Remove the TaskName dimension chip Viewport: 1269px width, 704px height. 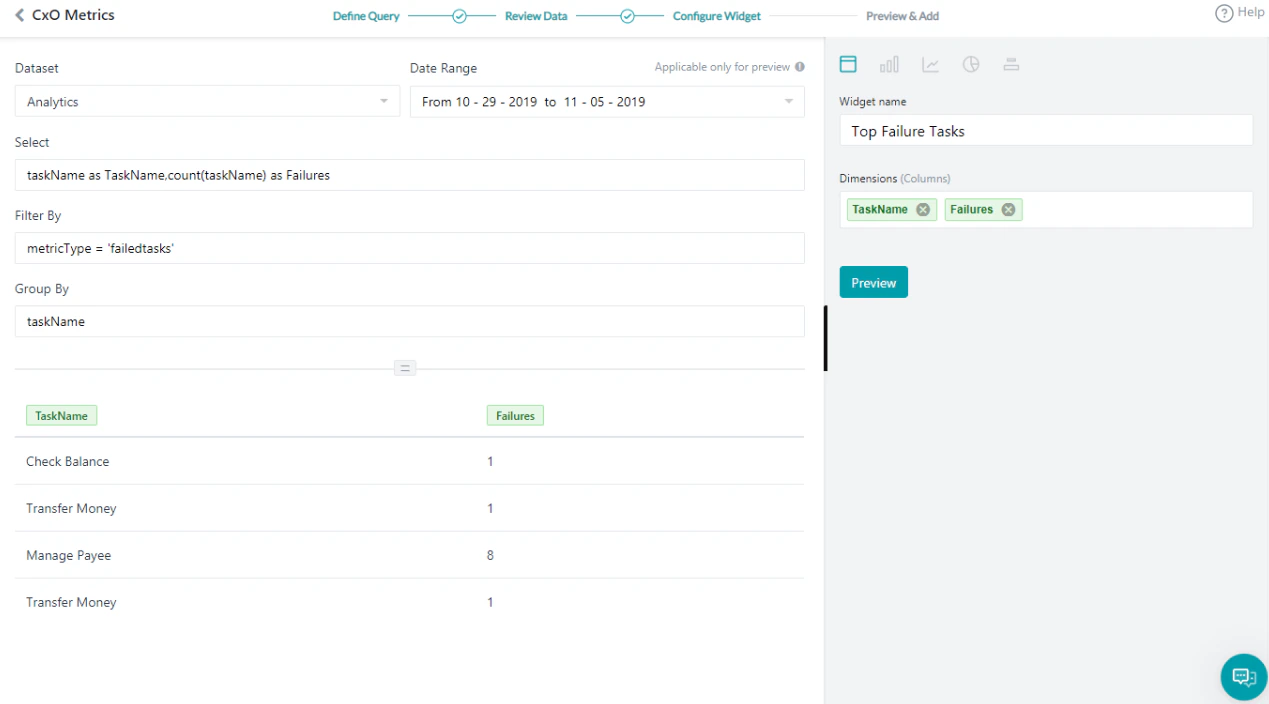coord(923,209)
